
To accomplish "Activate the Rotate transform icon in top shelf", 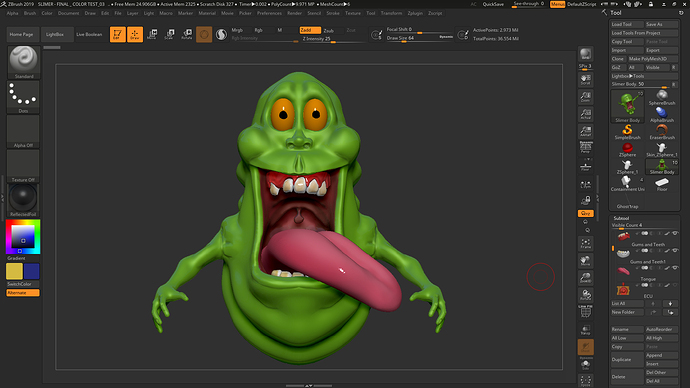I will (187, 34).
